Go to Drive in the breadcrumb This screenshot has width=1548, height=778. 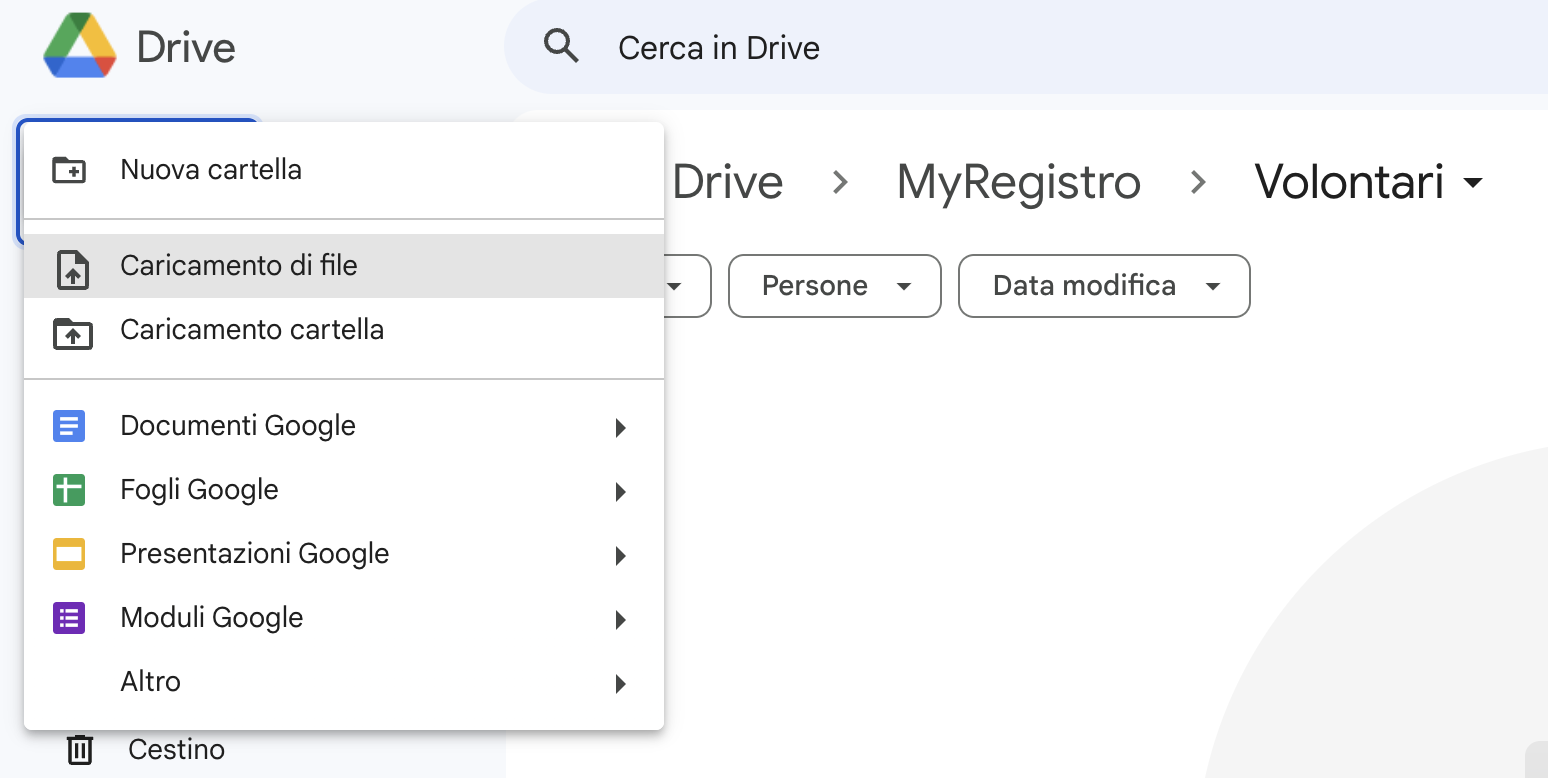point(727,182)
